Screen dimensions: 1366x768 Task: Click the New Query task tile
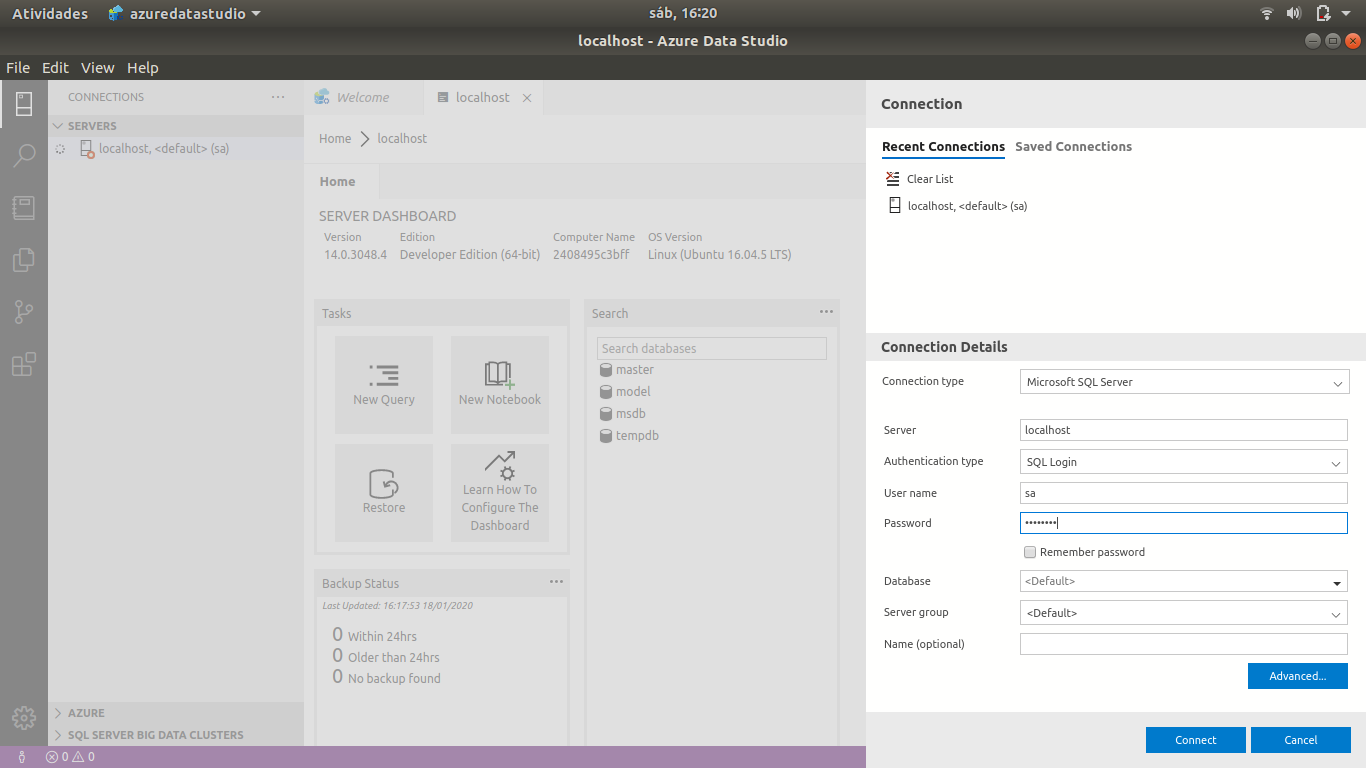pyautogui.click(x=384, y=385)
